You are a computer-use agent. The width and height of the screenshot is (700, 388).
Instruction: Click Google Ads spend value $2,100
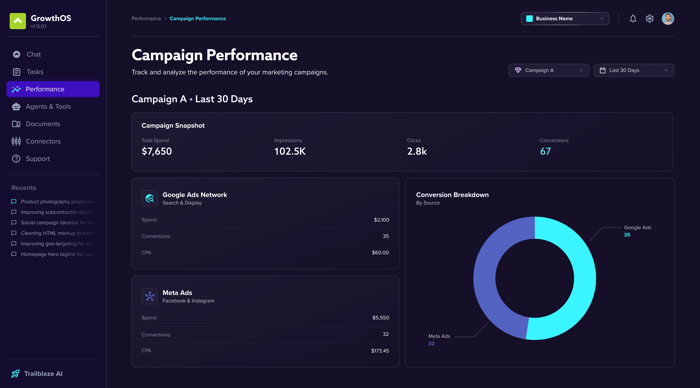pos(381,220)
